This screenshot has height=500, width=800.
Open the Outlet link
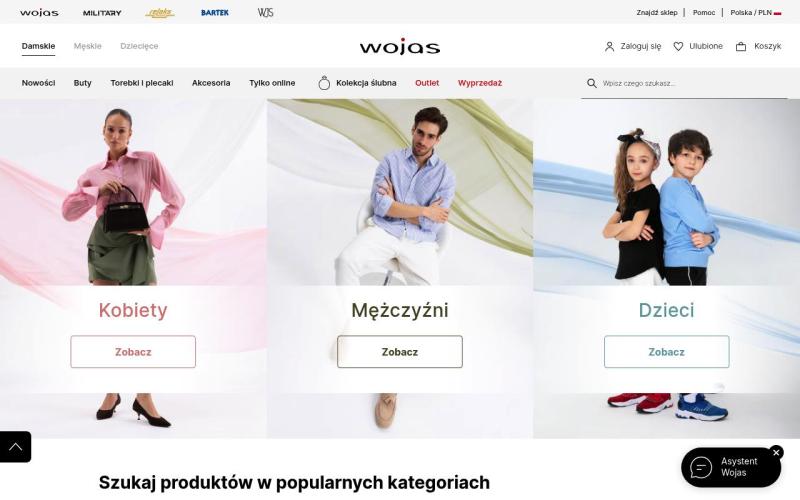pyautogui.click(x=427, y=83)
